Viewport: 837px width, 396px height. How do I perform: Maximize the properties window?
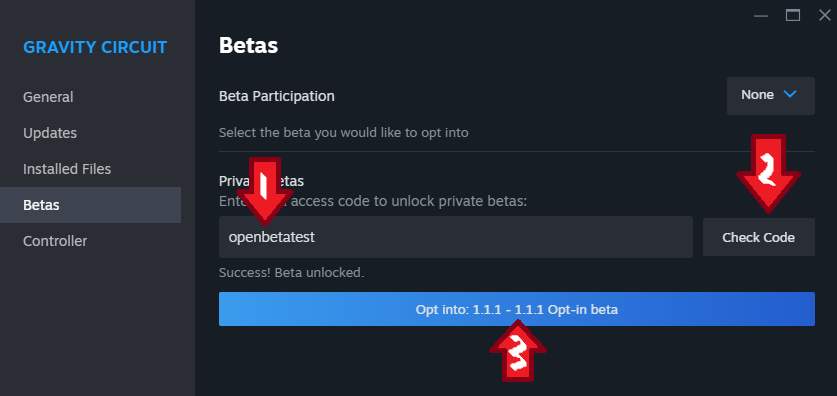pyautogui.click(x=793, y=15)
